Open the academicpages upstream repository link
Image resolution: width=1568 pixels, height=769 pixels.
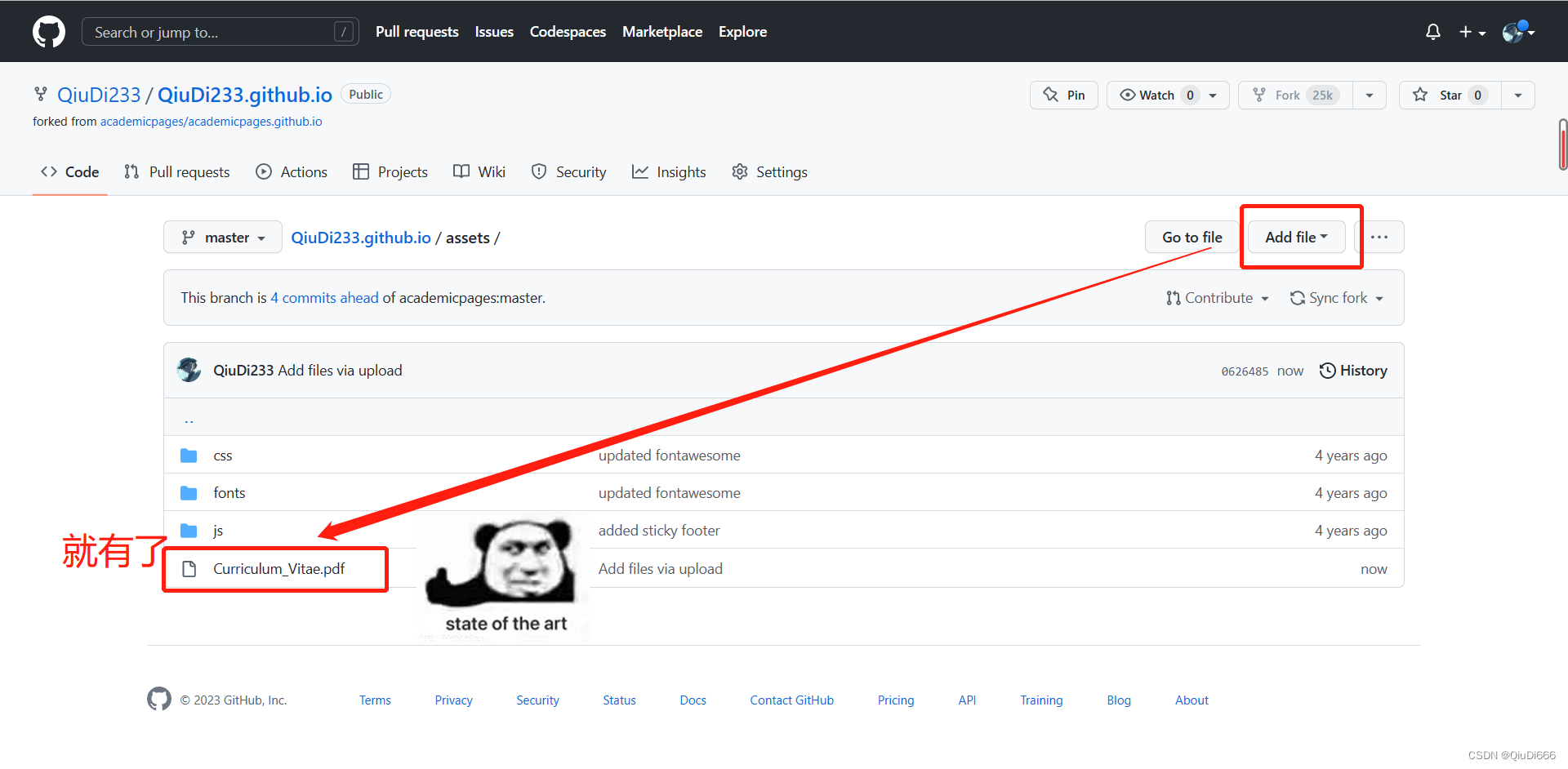click(211, 122)
